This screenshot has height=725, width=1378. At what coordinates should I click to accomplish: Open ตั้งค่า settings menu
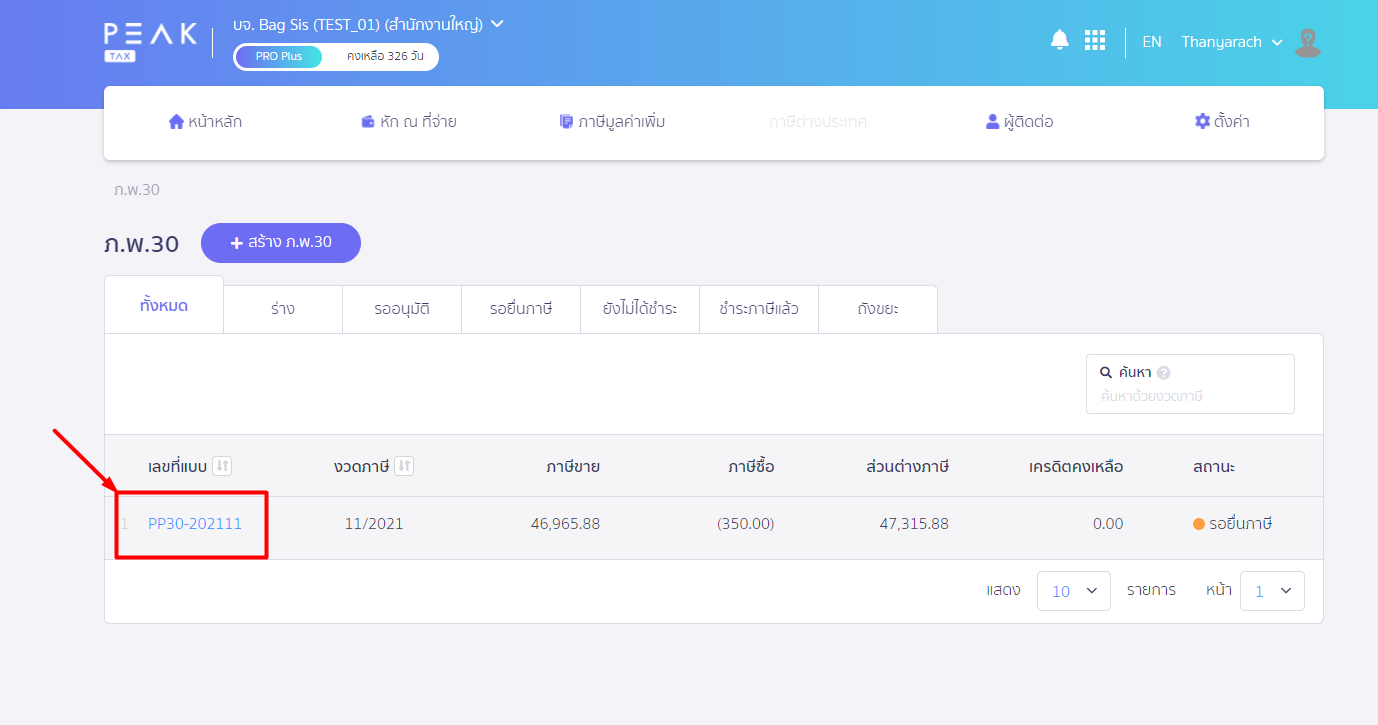[1222, 122]
